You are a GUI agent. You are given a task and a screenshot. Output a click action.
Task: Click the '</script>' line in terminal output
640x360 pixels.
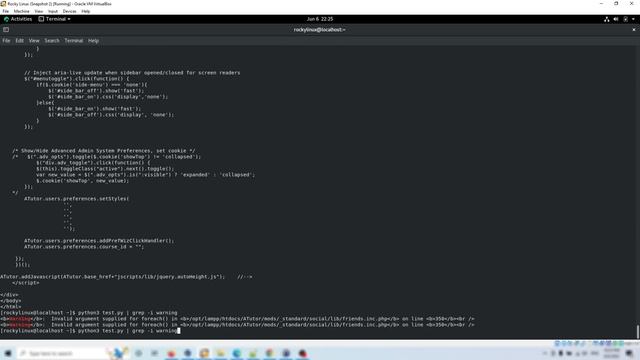[x=26, y=283]
